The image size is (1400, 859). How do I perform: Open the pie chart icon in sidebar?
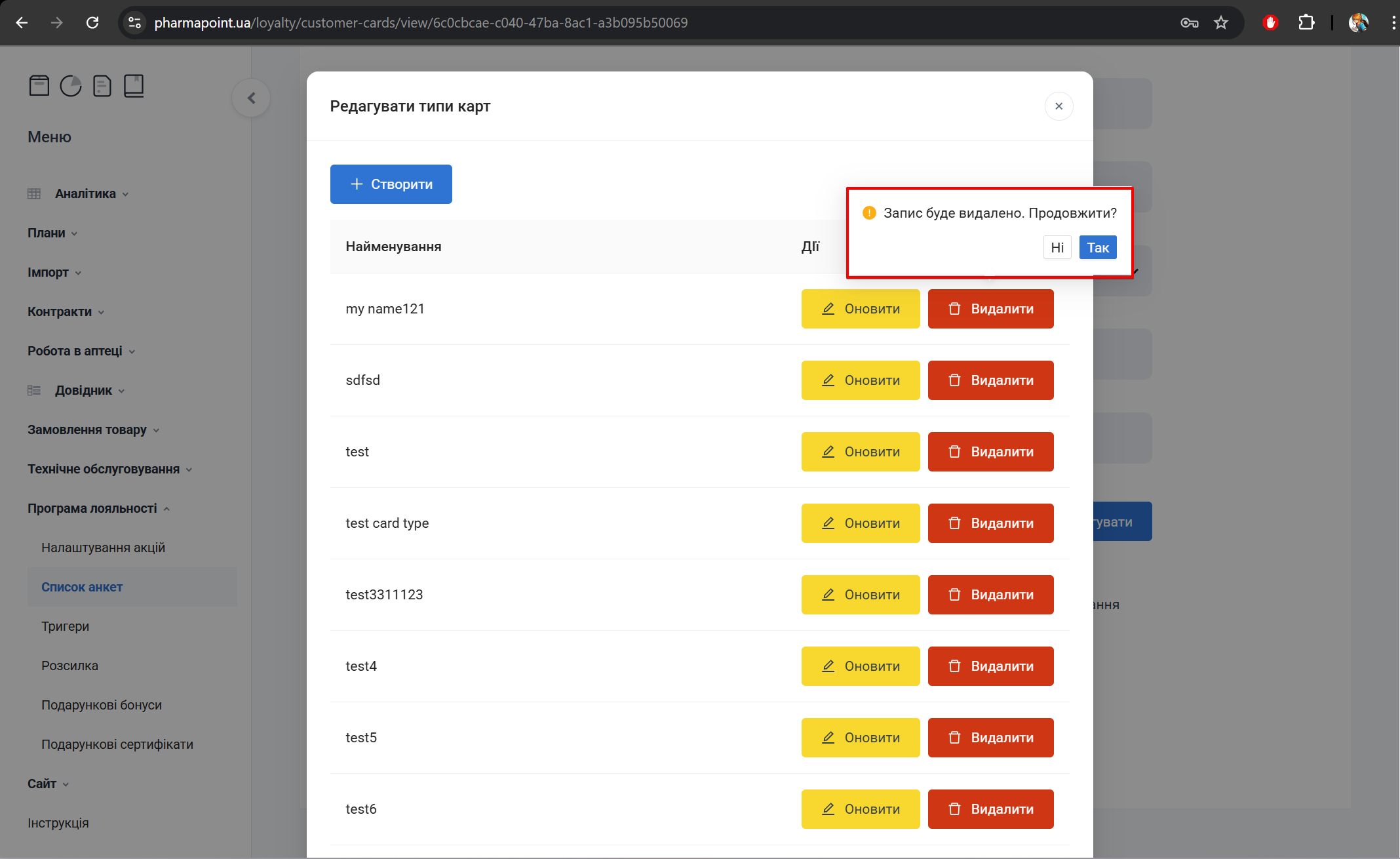[x=71, y=86]
